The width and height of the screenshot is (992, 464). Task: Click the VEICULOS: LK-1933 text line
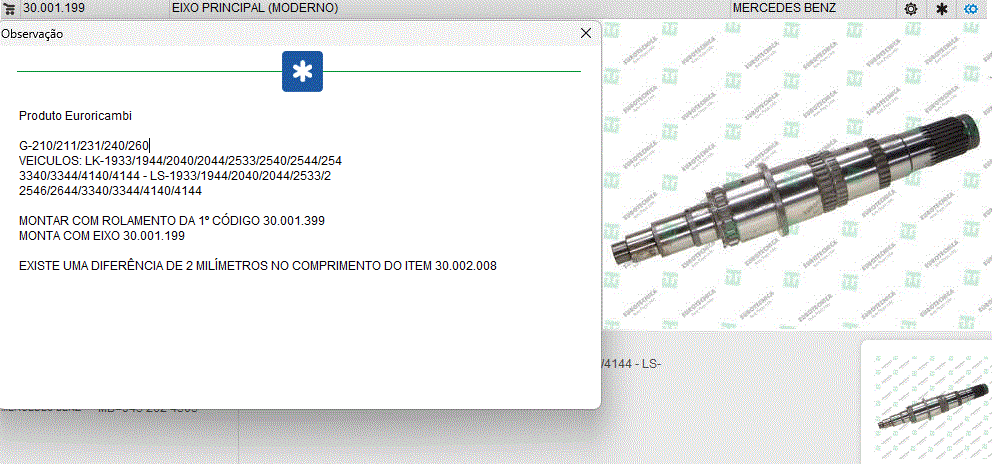point(180,161)
